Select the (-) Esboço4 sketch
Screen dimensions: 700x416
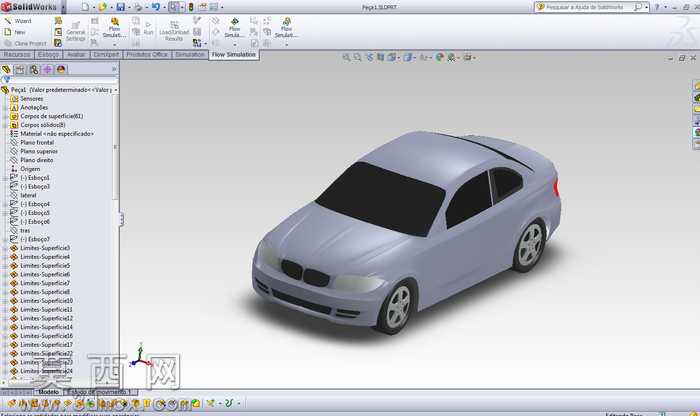tap(30, 204)
